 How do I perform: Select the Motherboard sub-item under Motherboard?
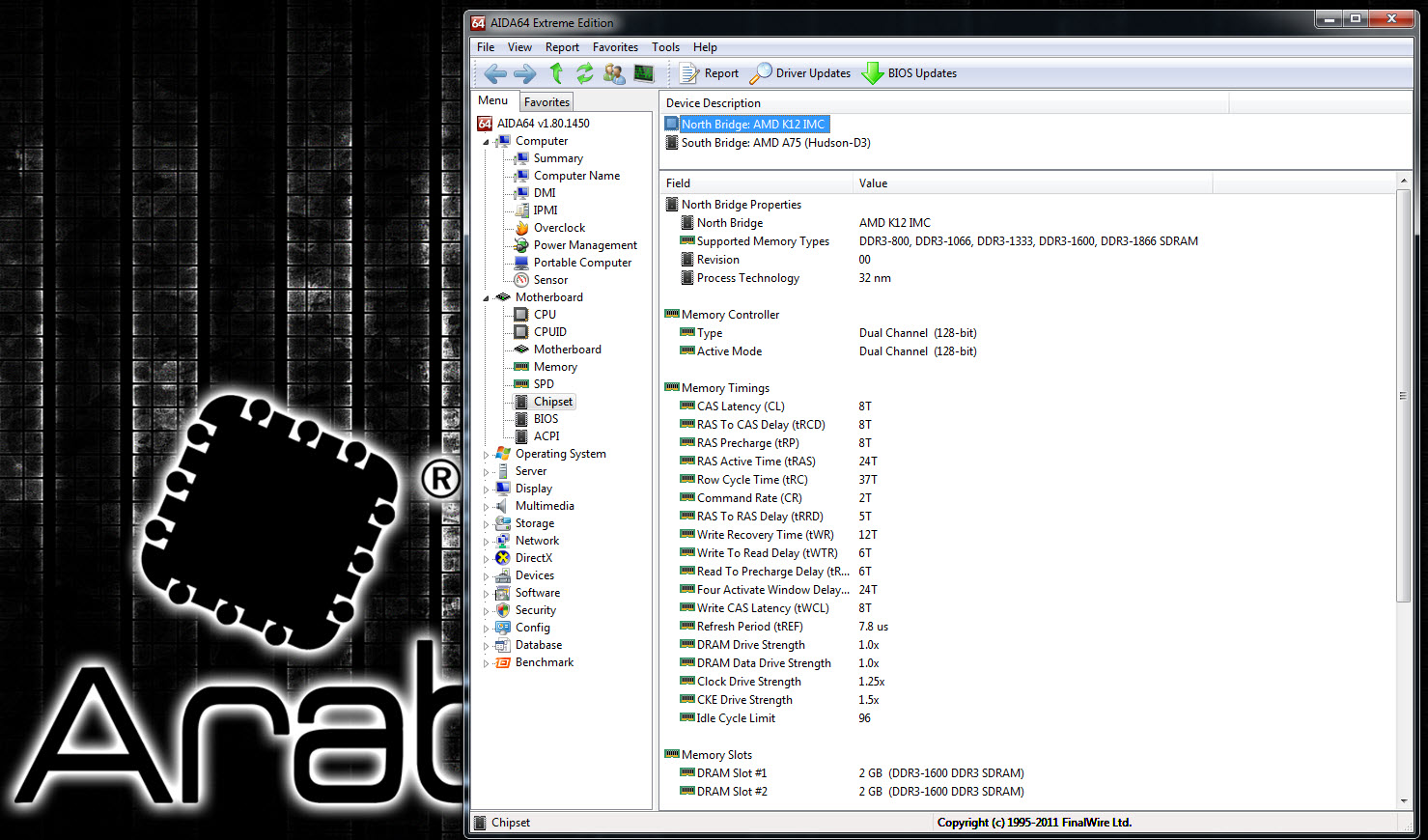567,350
